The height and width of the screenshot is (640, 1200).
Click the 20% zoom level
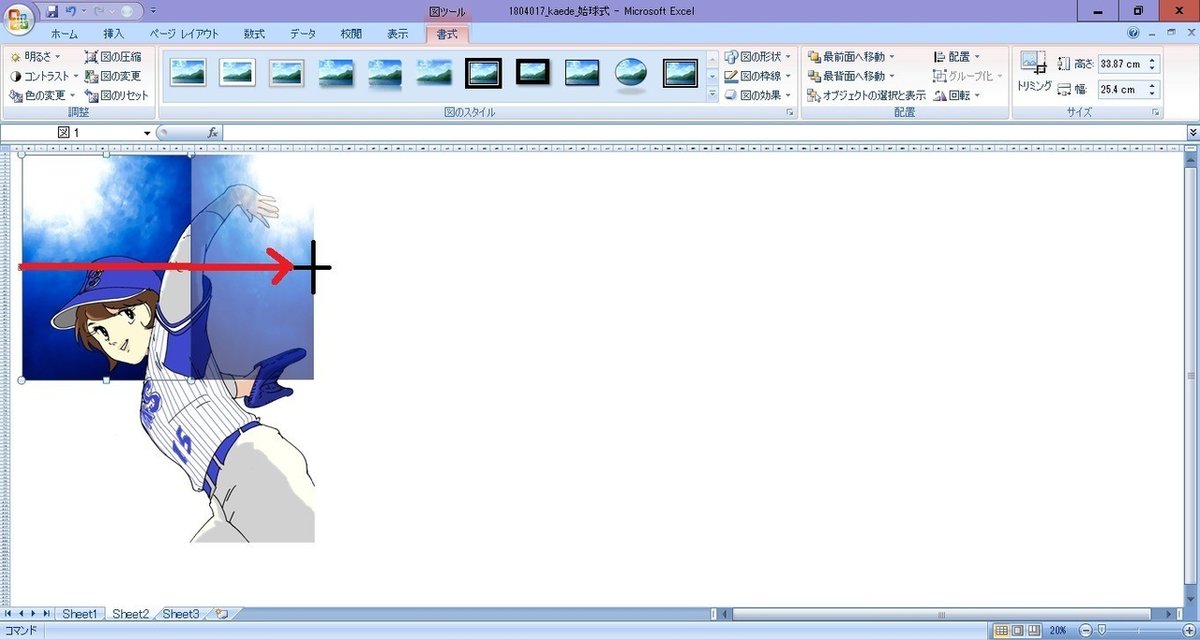[1058, 631]
